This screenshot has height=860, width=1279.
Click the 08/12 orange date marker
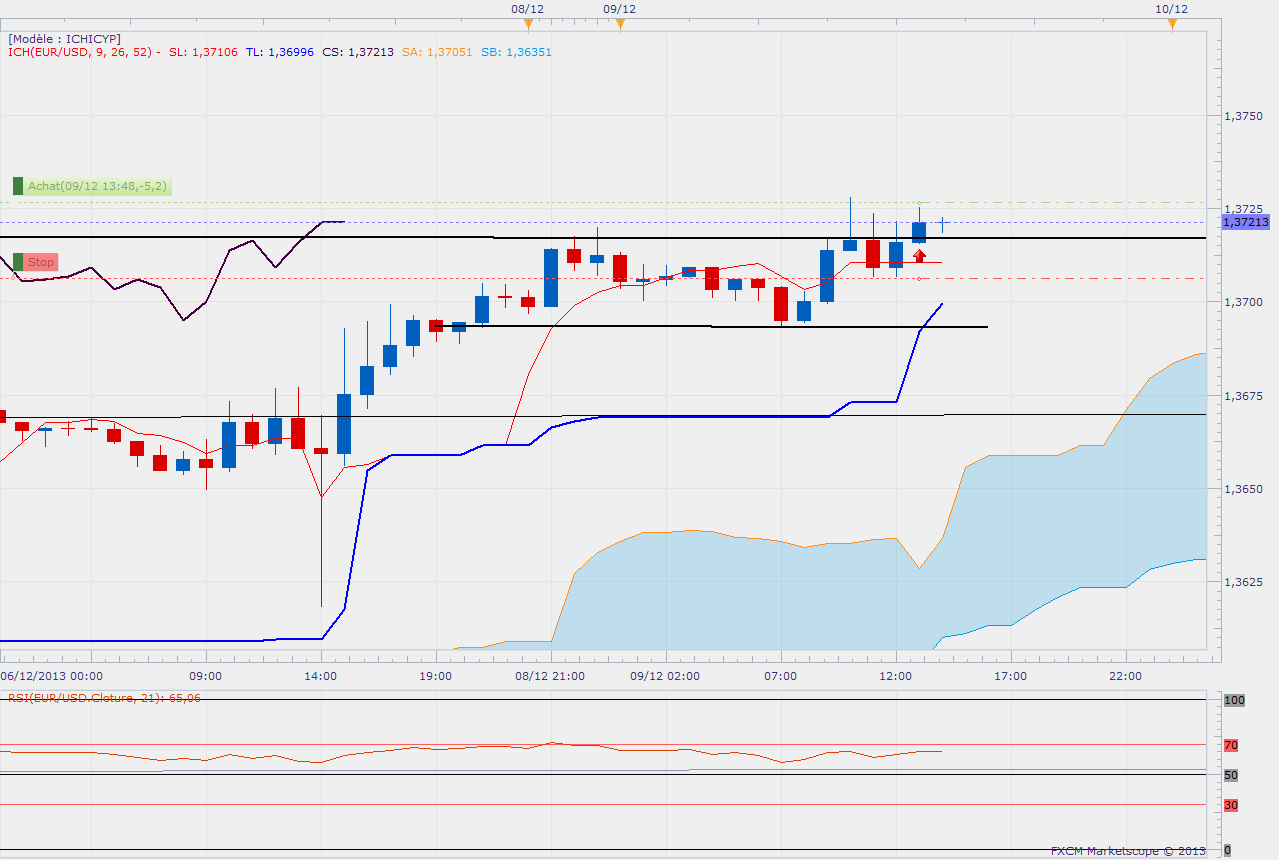tap(528, 24)
